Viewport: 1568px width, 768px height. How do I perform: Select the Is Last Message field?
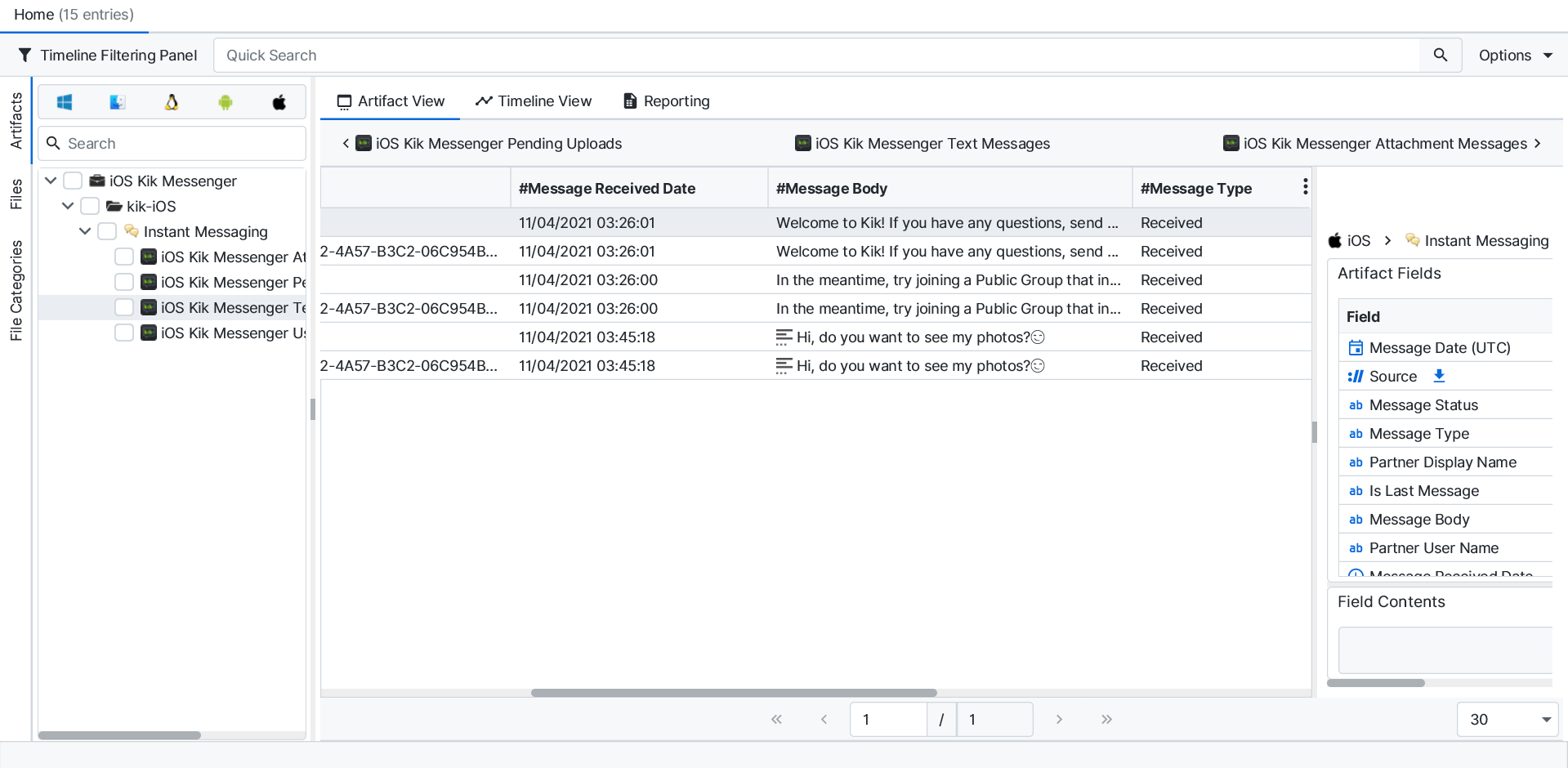(x=1444, y=490)
